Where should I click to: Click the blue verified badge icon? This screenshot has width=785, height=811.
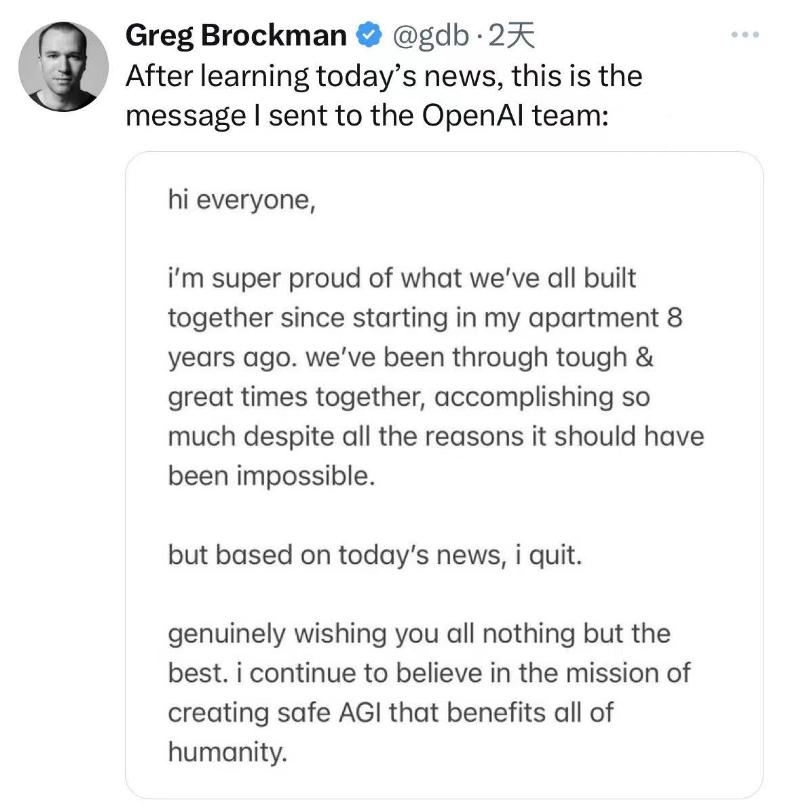pos(369,35)
